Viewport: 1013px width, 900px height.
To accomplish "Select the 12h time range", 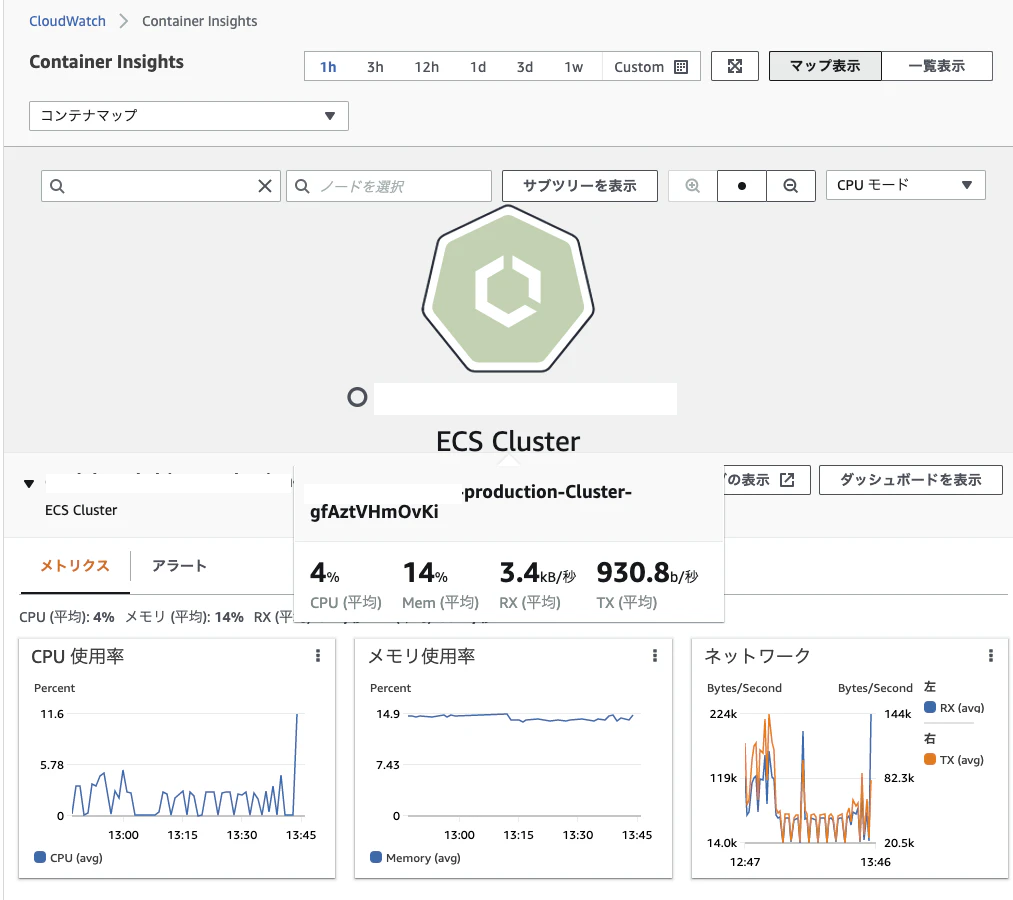I will (426, 67).
